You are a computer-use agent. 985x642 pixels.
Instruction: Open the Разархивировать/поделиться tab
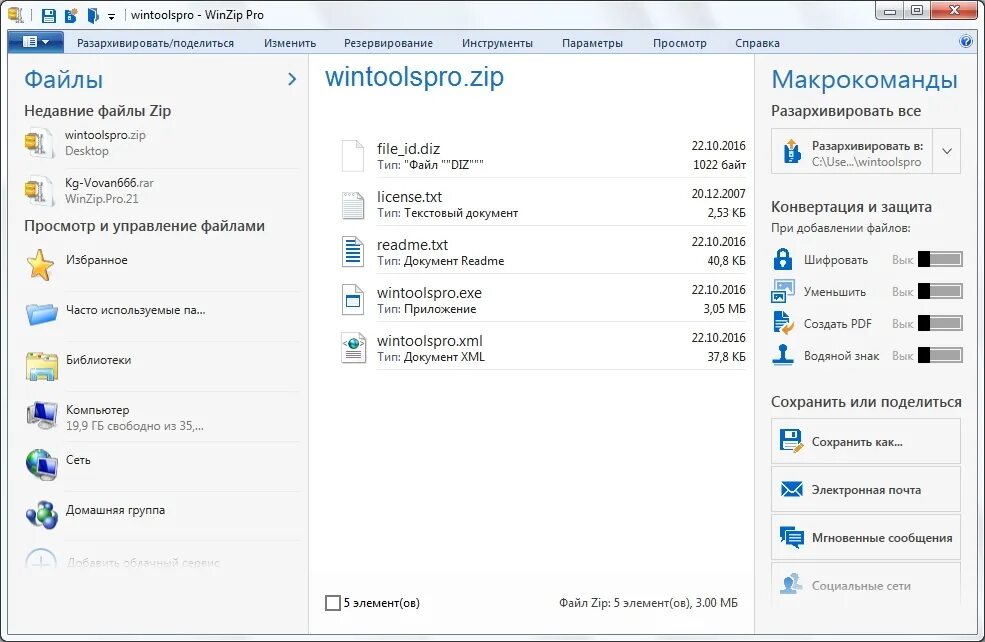155,43
